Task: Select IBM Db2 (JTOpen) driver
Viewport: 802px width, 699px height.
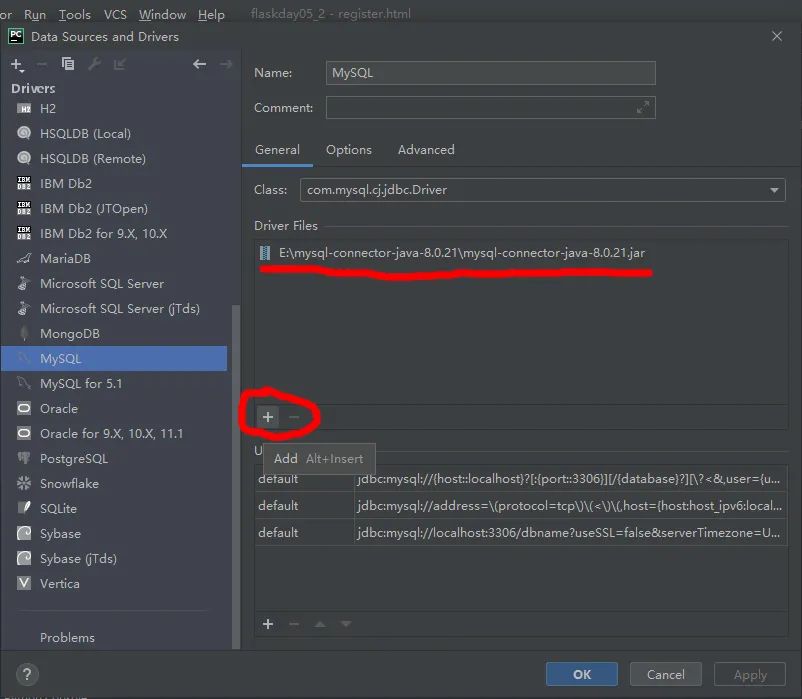Action: (114, 209)
